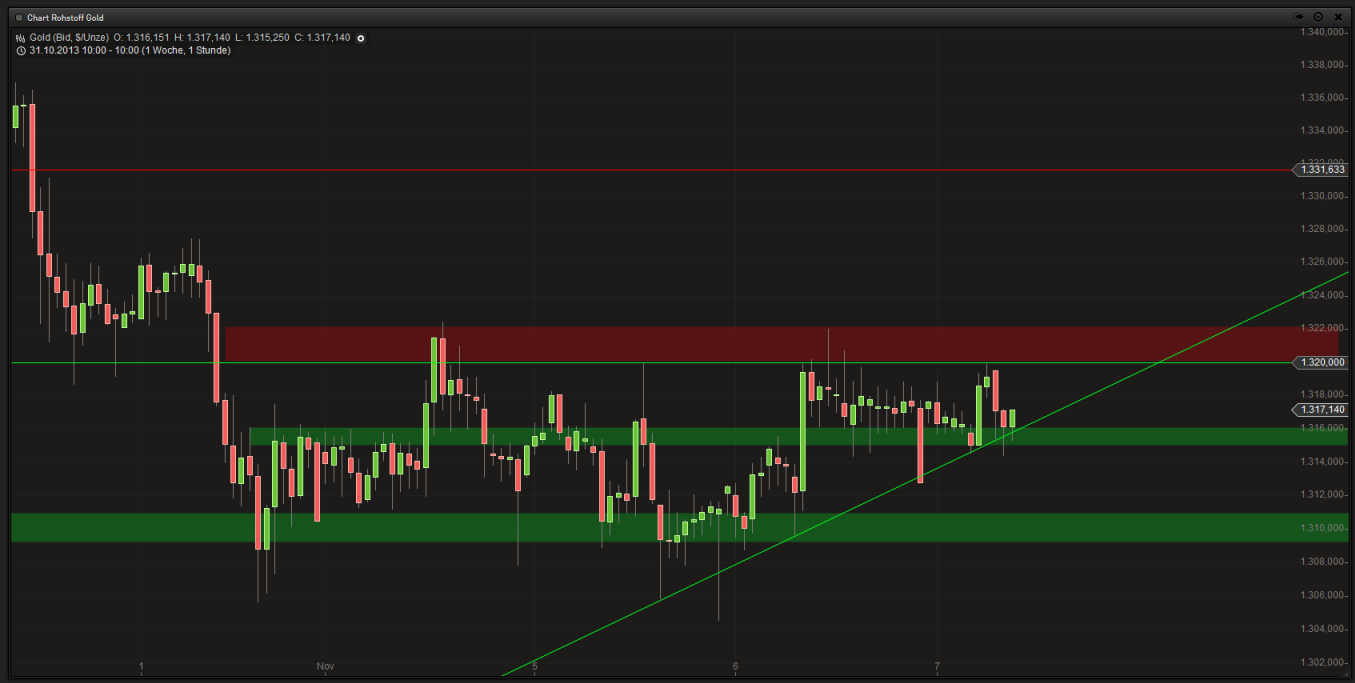The width and height of the screenshot is (1355, 683).
Task: Click the pop-out arrow icon in the title bar
Action: [x=1297, y=16]
